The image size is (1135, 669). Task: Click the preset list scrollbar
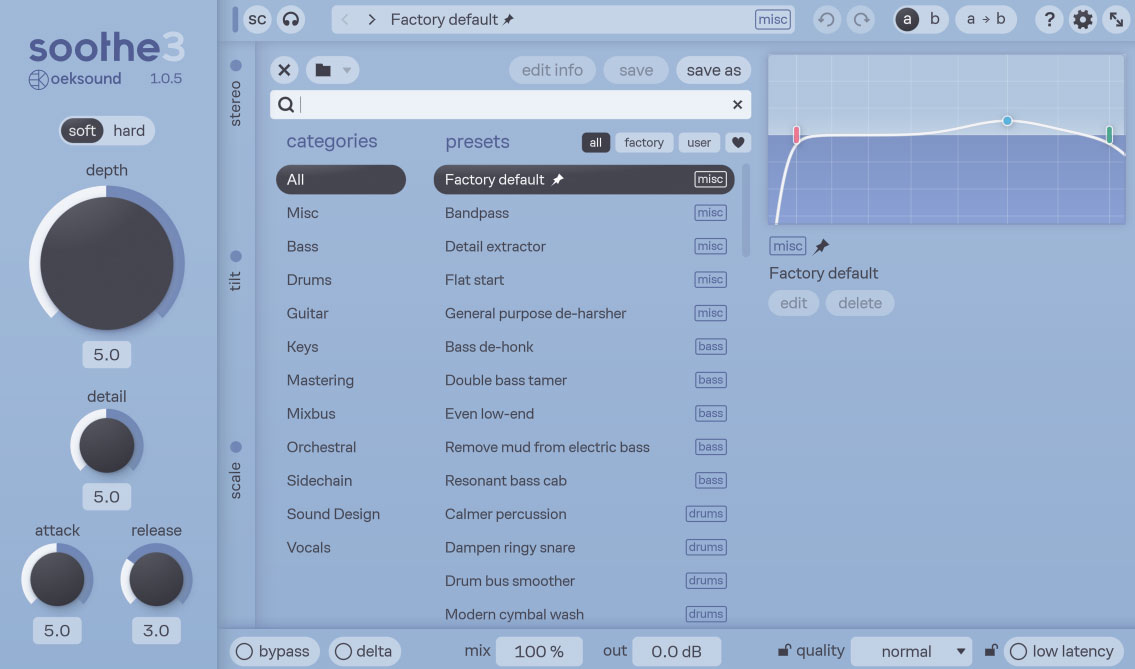click(x=746, y=211)
